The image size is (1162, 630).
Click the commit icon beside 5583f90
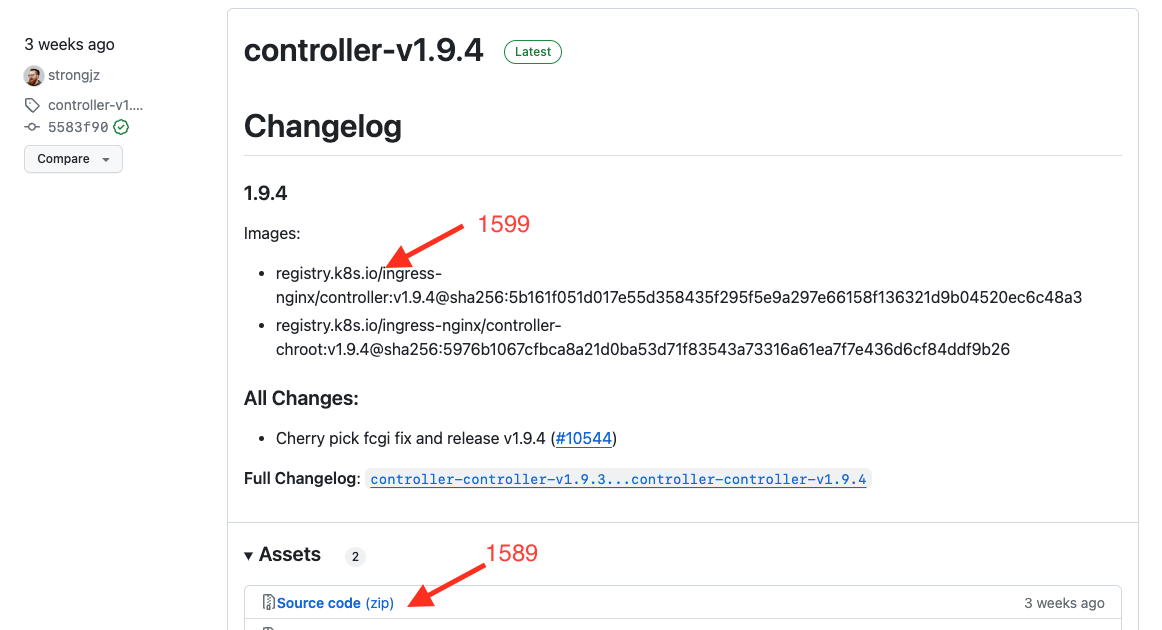click(33, 126)
